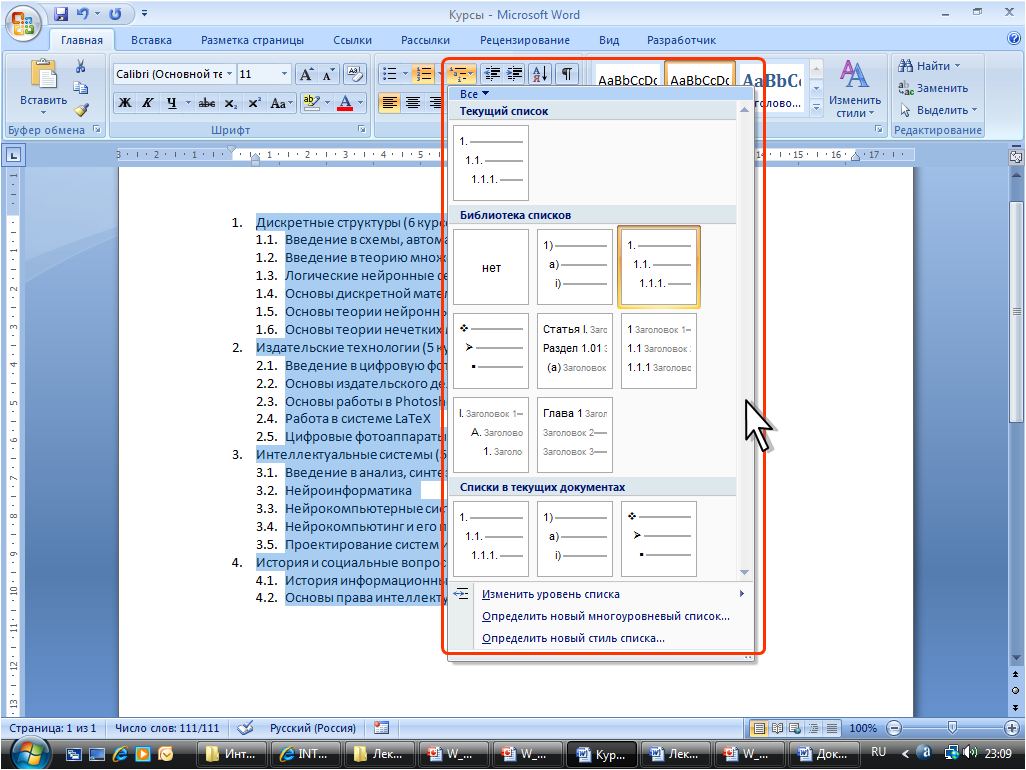Click center text alignment icon
This screenshot has height=770, width=1026.
coord(411,103)
